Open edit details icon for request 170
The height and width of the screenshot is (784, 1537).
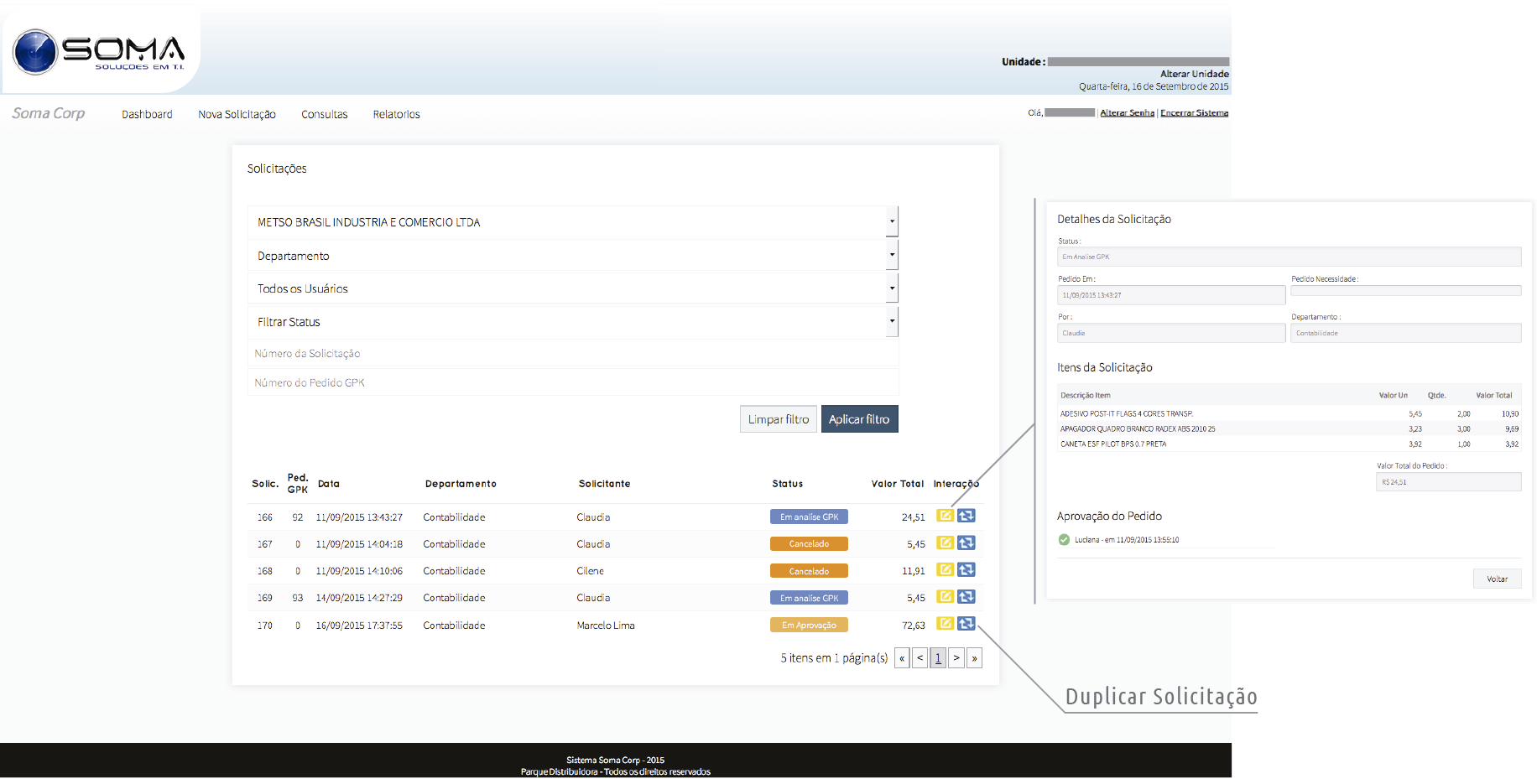click(945, 623)
